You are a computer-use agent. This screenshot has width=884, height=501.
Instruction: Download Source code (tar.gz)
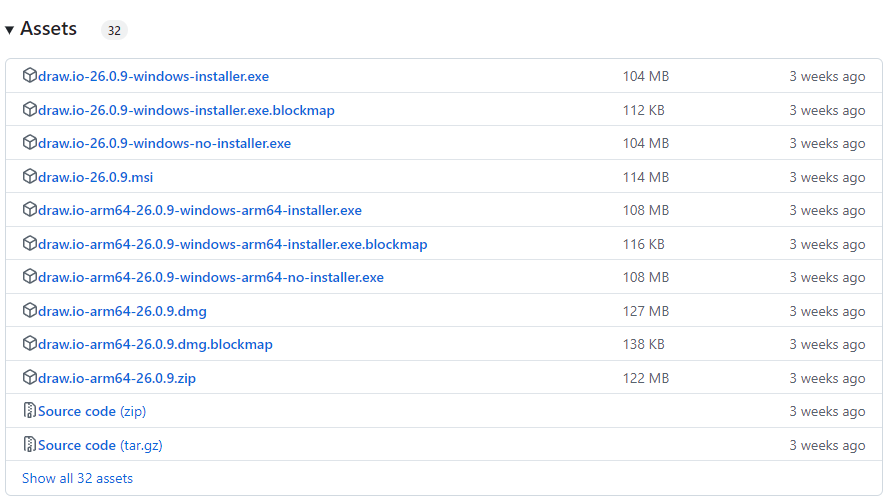pos(100,445)
